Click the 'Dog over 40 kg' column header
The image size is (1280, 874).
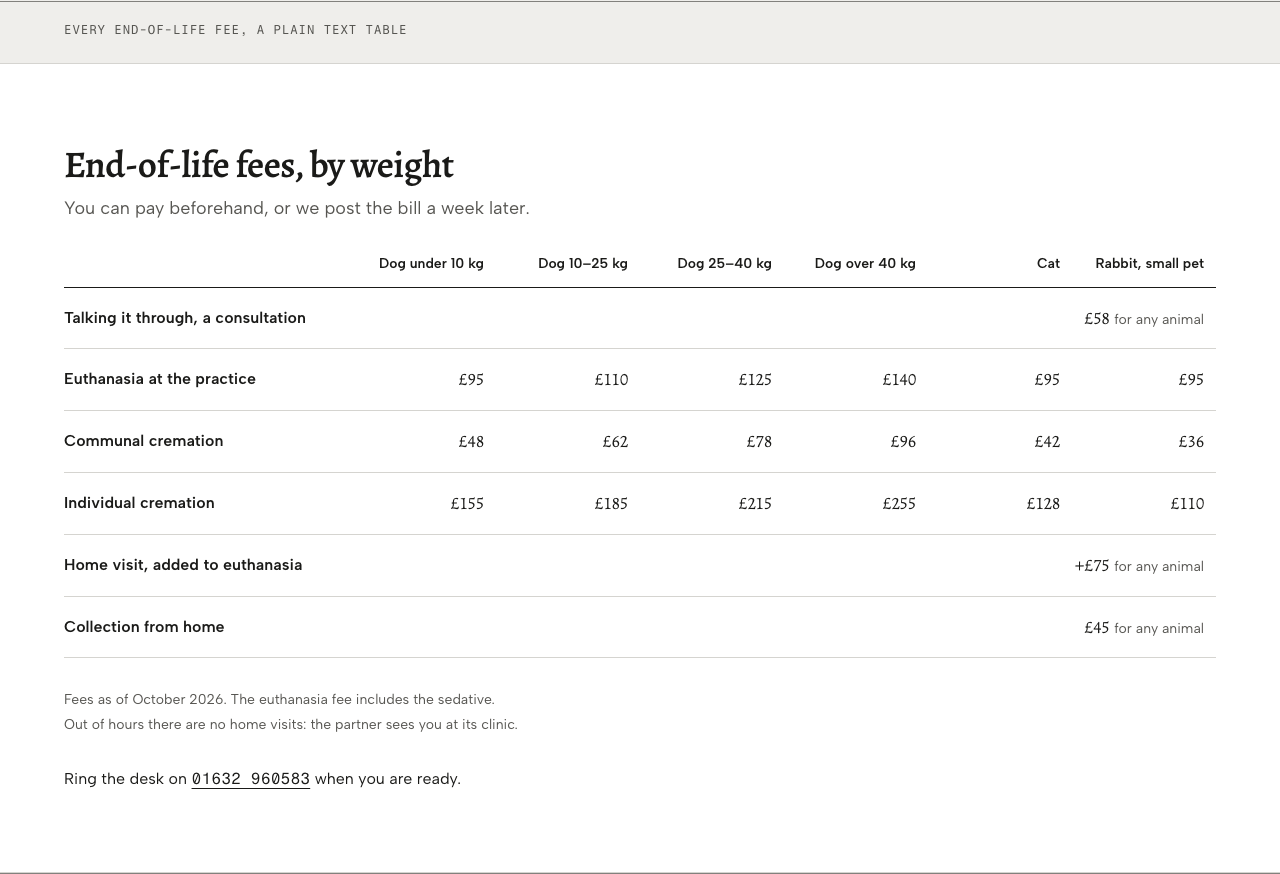pos(865,264)
